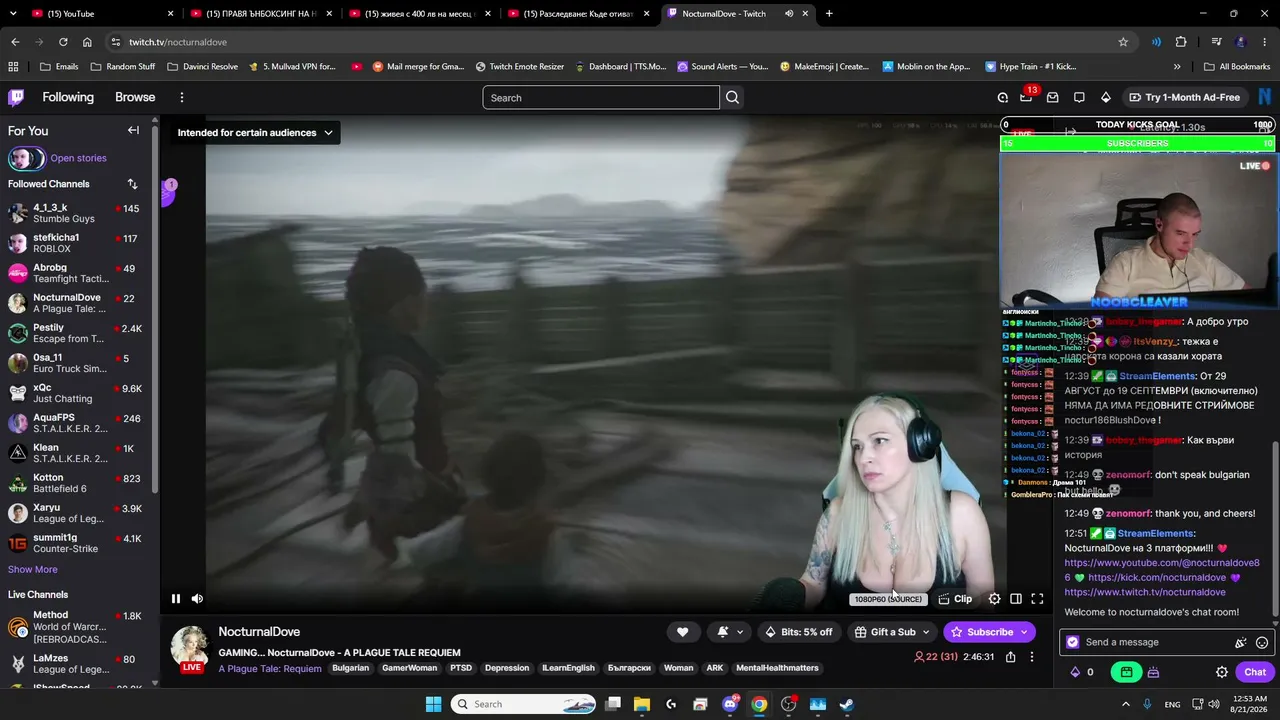
Task: Share the stream via share icon
Action: click(1010, 657)
